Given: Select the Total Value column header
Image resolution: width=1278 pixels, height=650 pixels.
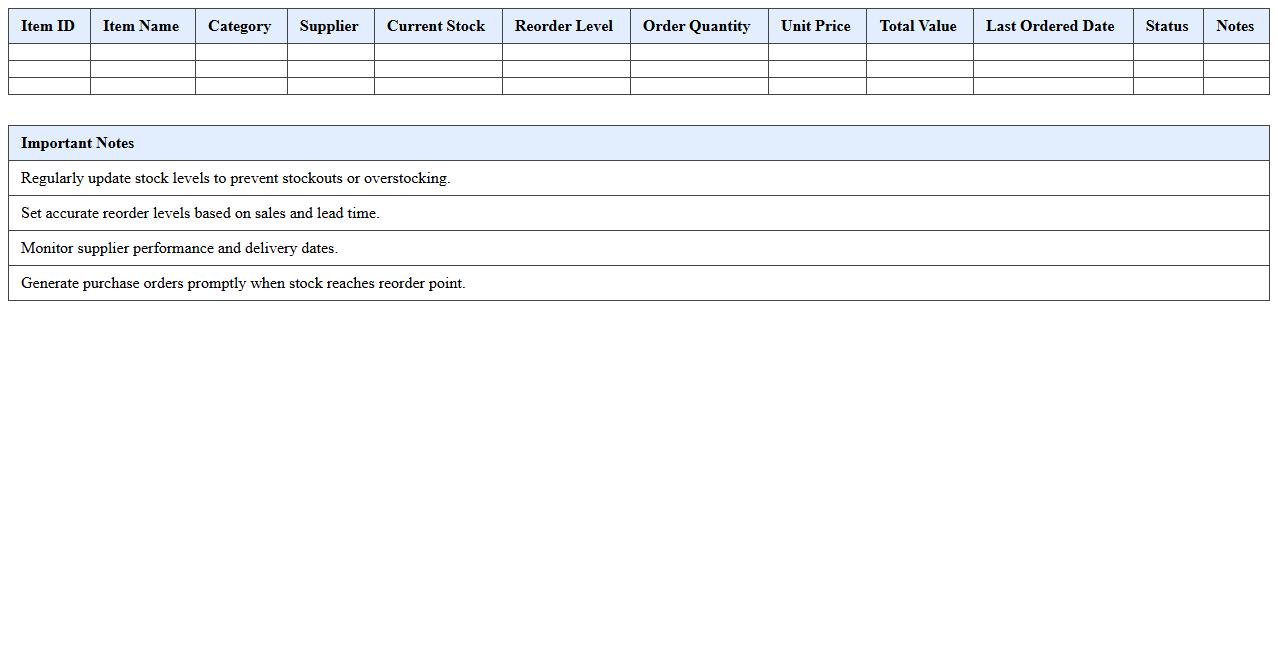Looking at the screenshot, I should click(918, 26).
